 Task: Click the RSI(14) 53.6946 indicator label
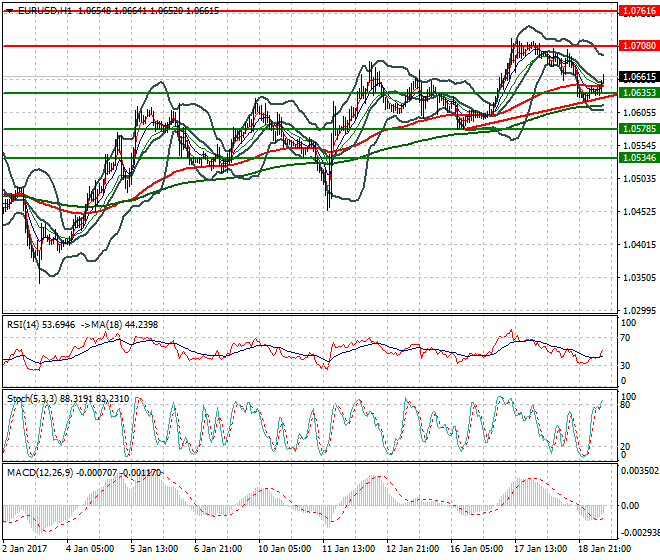41,325
